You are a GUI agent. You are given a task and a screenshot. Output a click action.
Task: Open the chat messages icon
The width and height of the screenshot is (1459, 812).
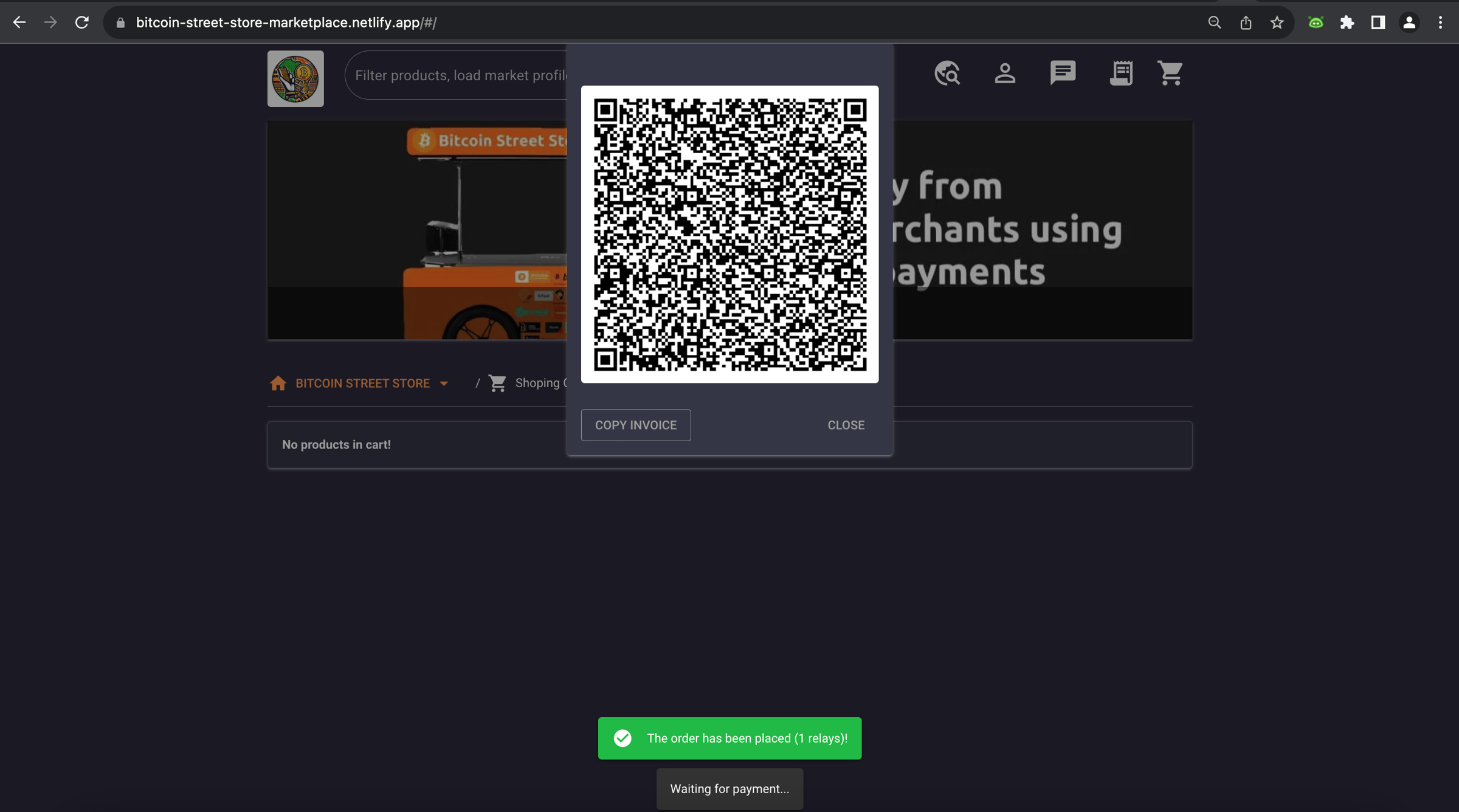1063,74
